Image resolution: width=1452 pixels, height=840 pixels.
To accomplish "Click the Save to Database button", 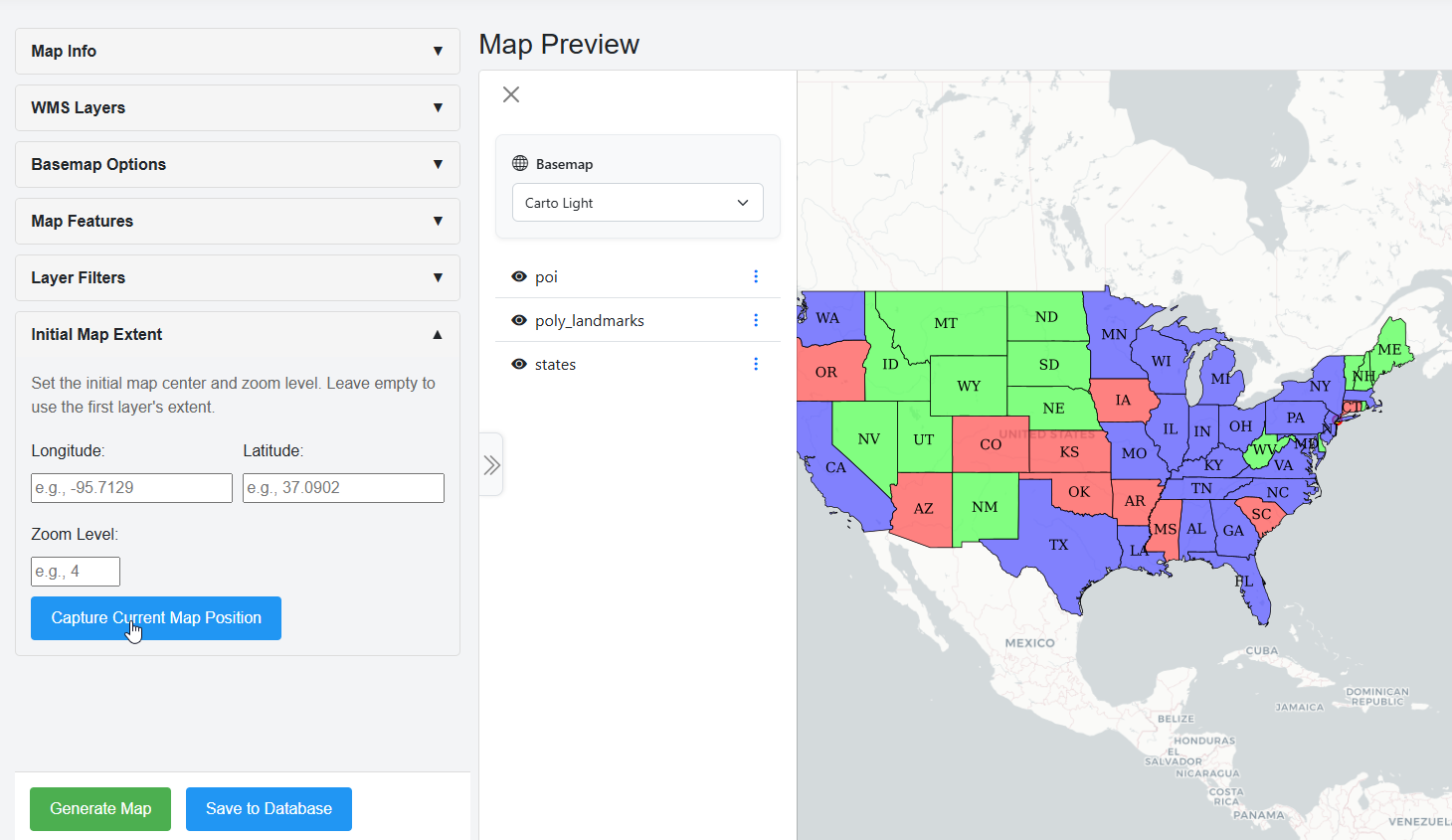I will pos(269,809).
